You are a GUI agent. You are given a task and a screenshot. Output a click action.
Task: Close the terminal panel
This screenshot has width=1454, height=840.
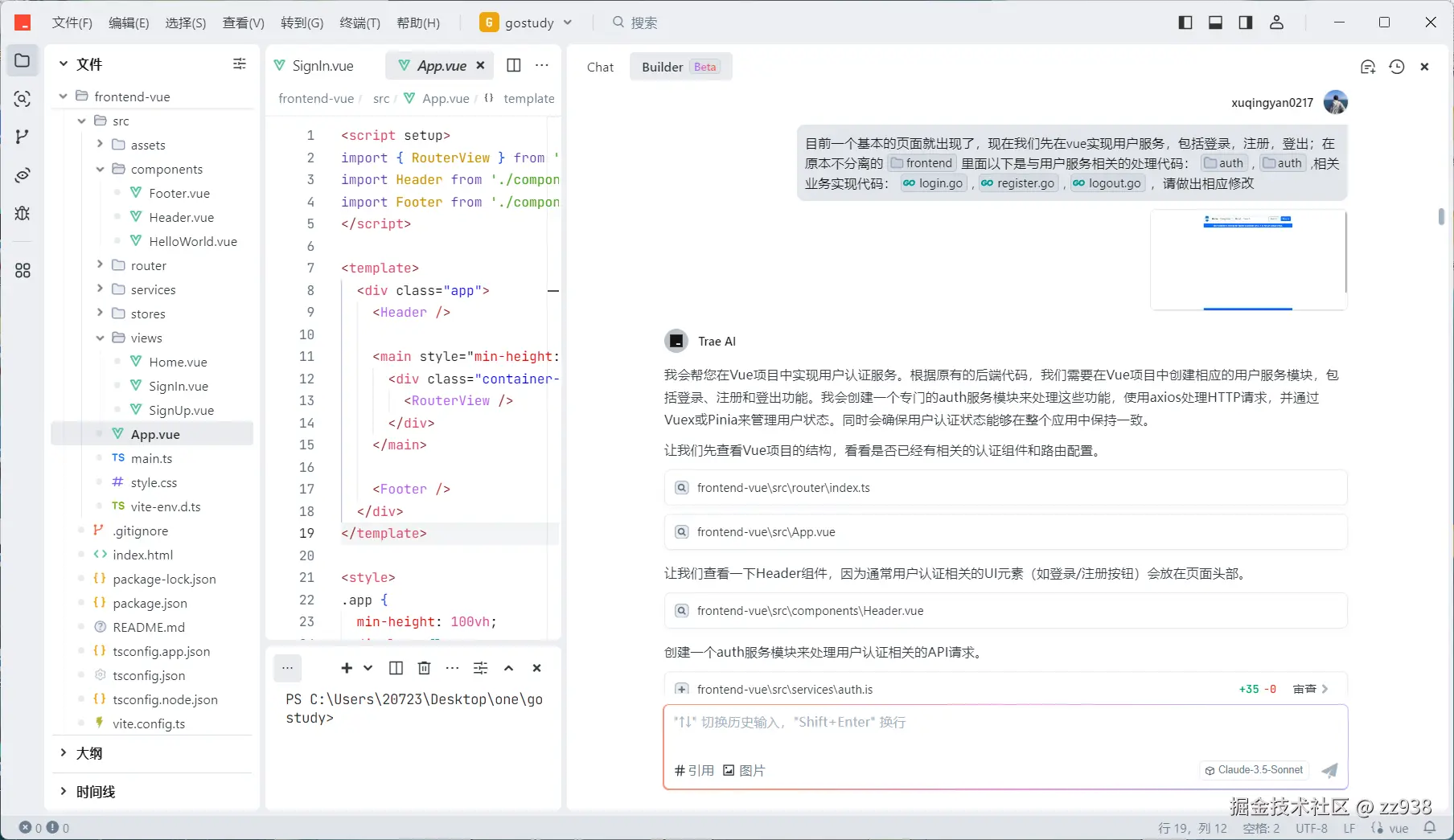(536, 668)
